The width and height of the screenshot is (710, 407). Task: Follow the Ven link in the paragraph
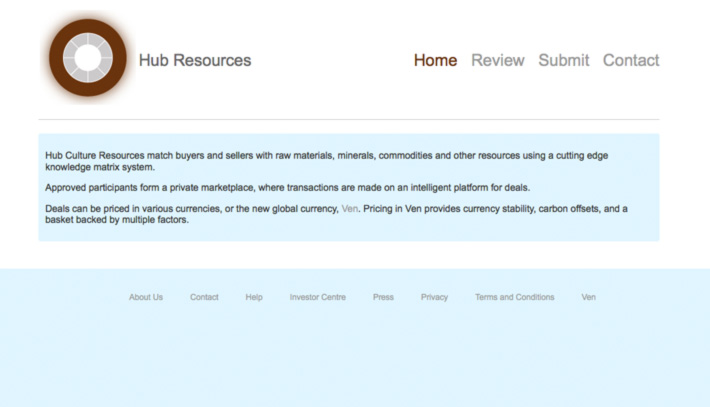point(350,208)
